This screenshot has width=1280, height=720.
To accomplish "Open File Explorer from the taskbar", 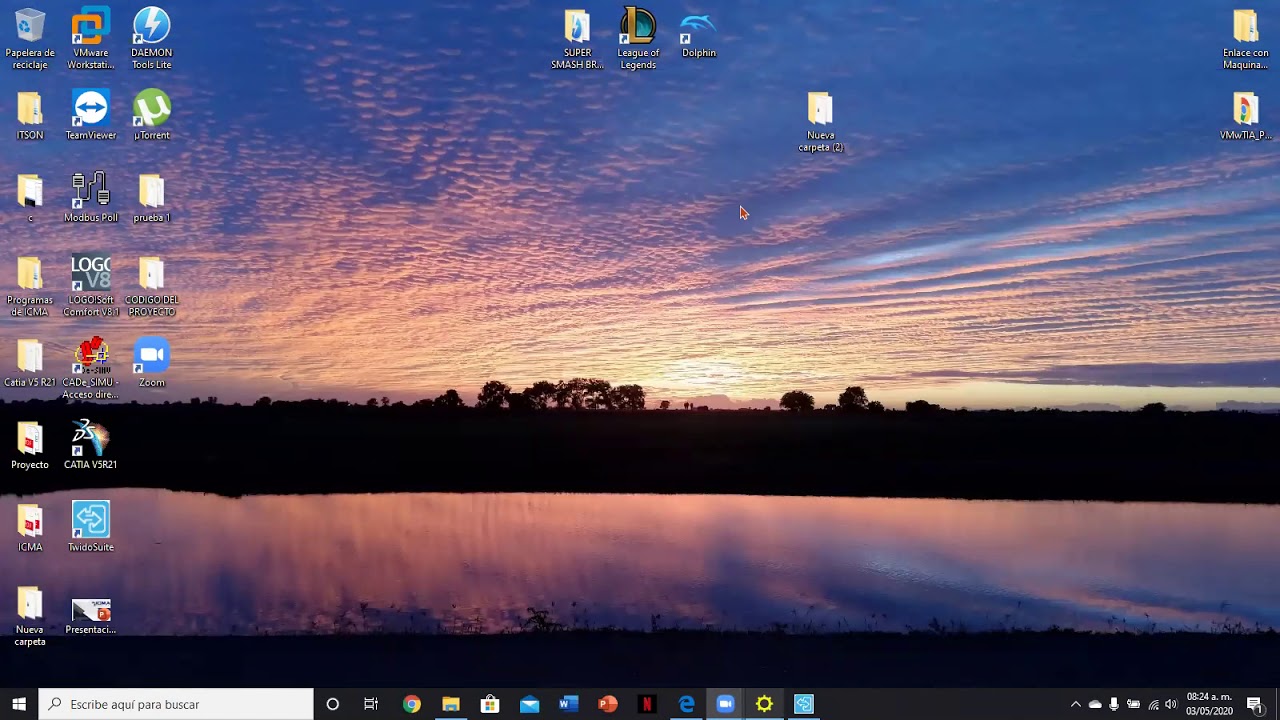I will coord(451,704).
